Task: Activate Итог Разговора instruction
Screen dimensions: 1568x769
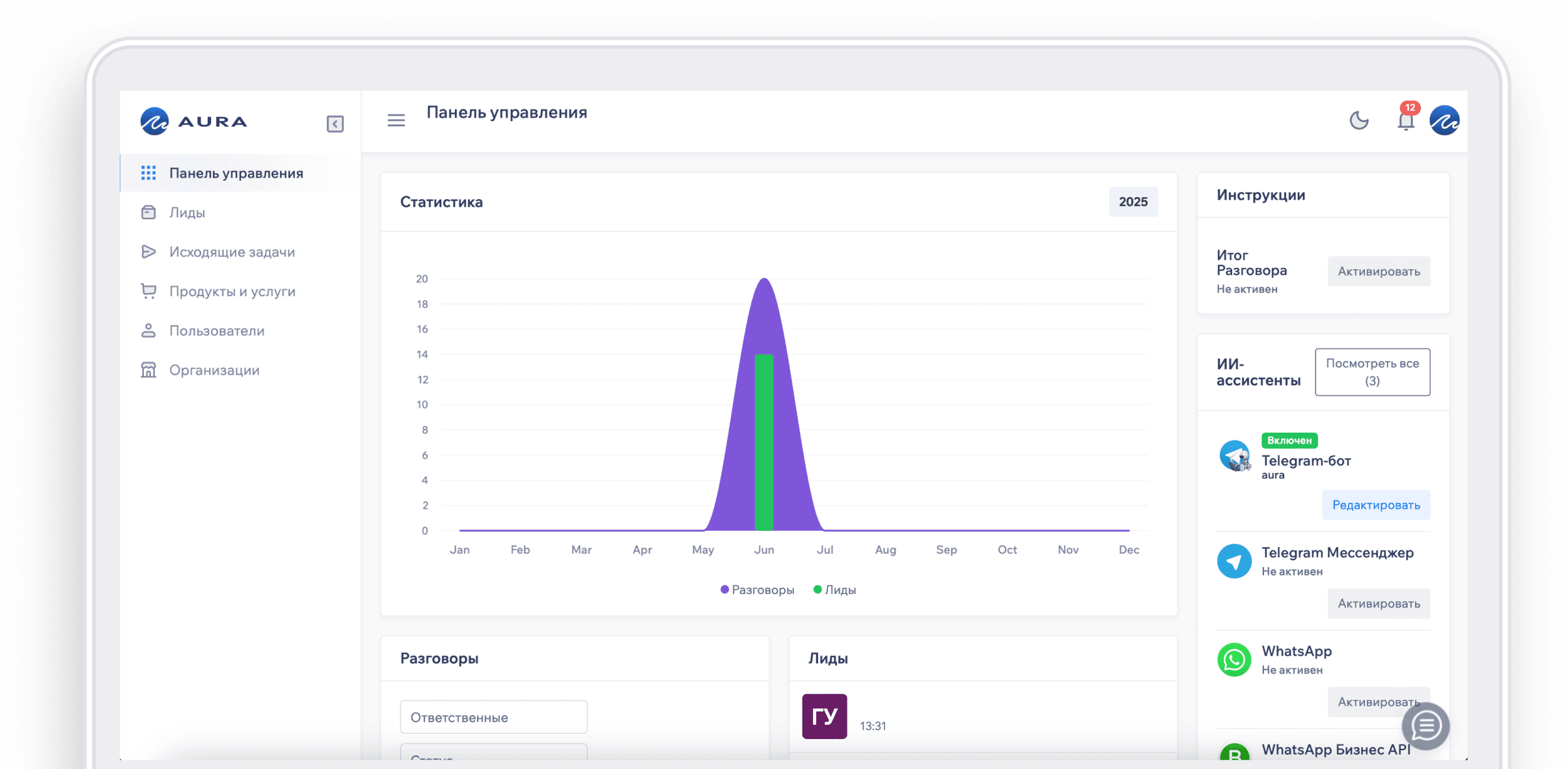Action: [1379, 271]
